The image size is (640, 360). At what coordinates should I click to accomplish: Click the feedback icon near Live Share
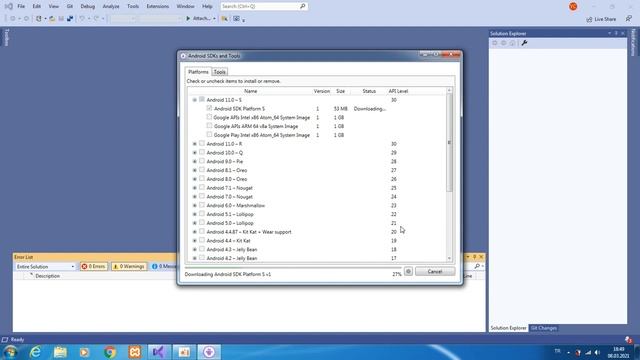pos(629,19)
